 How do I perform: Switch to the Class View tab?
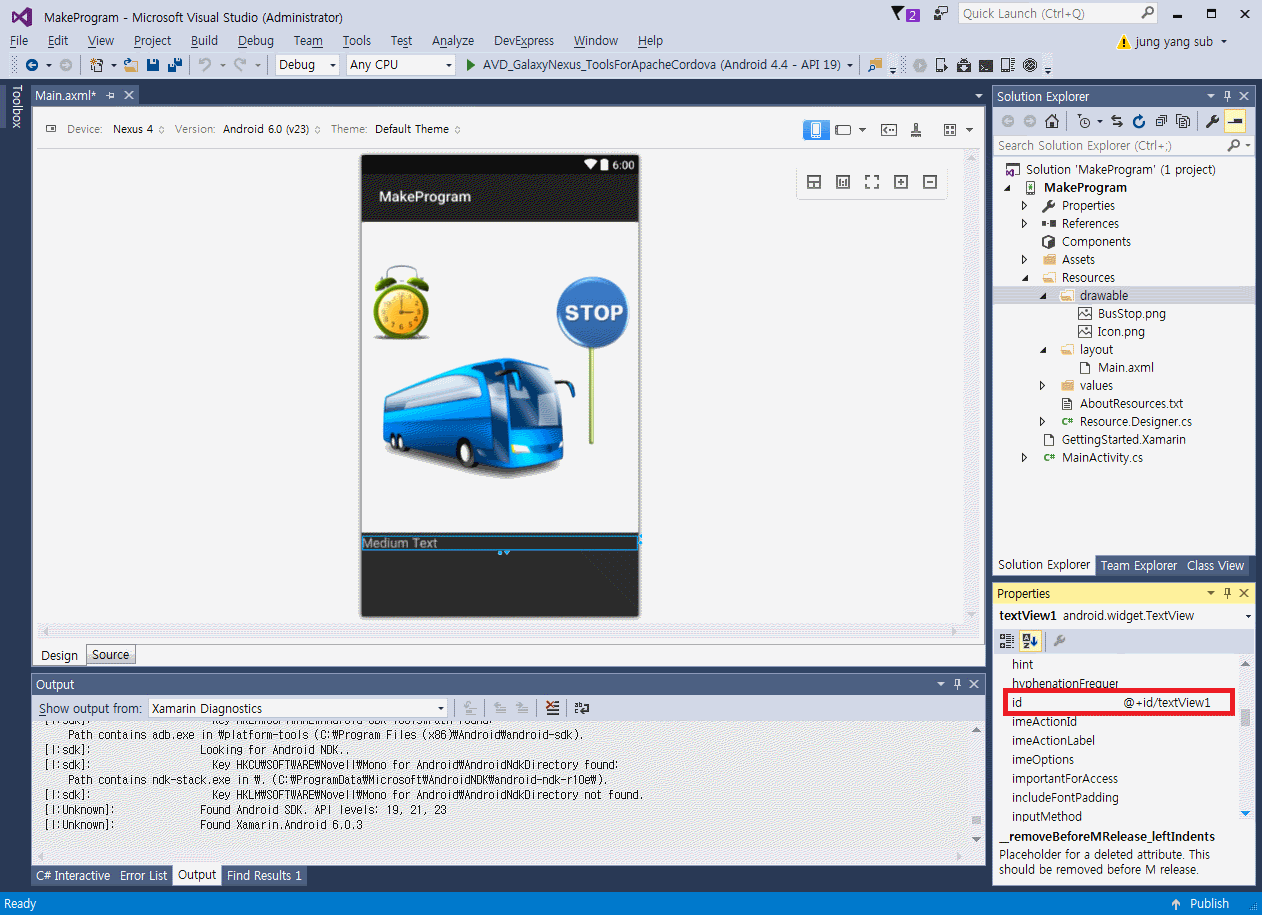(x=1215, y=565)
